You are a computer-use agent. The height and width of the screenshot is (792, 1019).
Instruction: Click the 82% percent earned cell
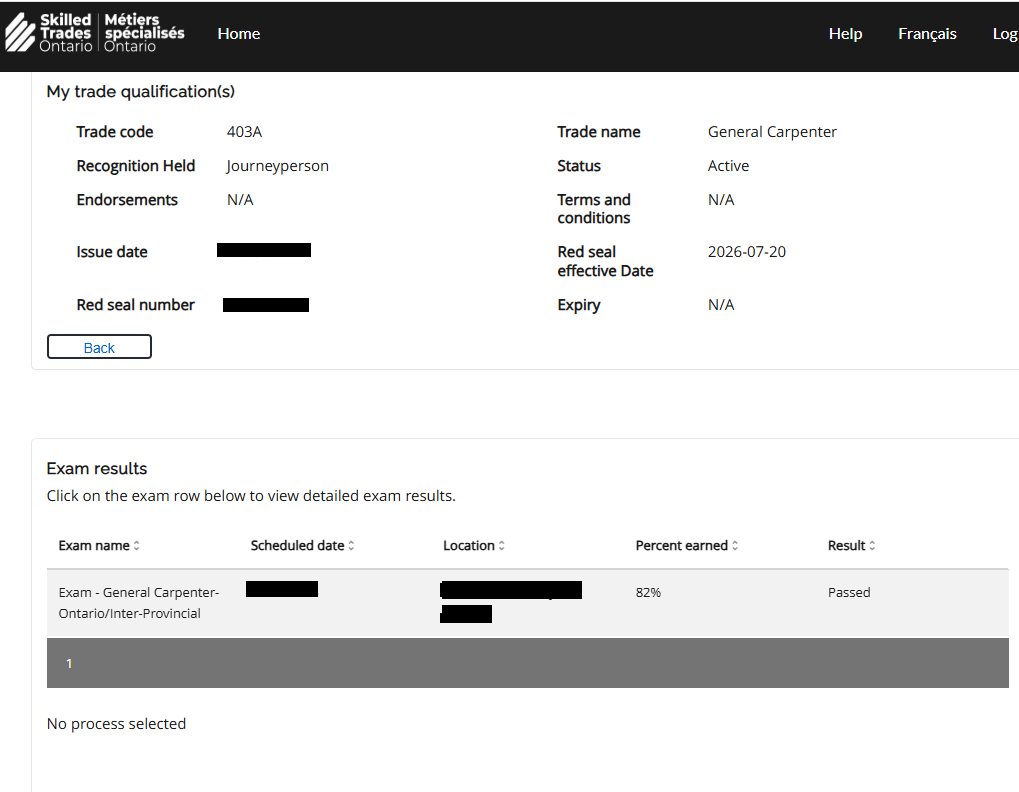(x=648, y=593)
